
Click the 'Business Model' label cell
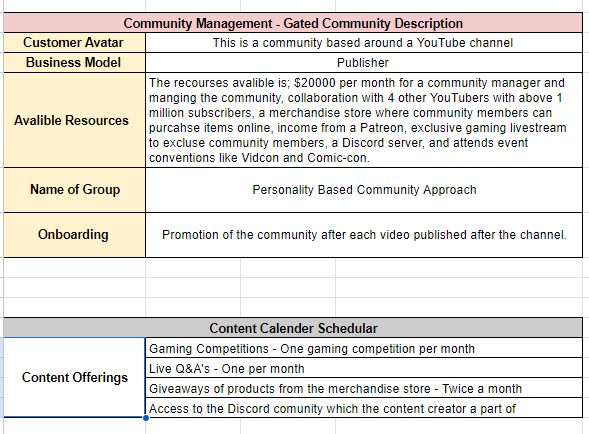click(x=74, y=62)
